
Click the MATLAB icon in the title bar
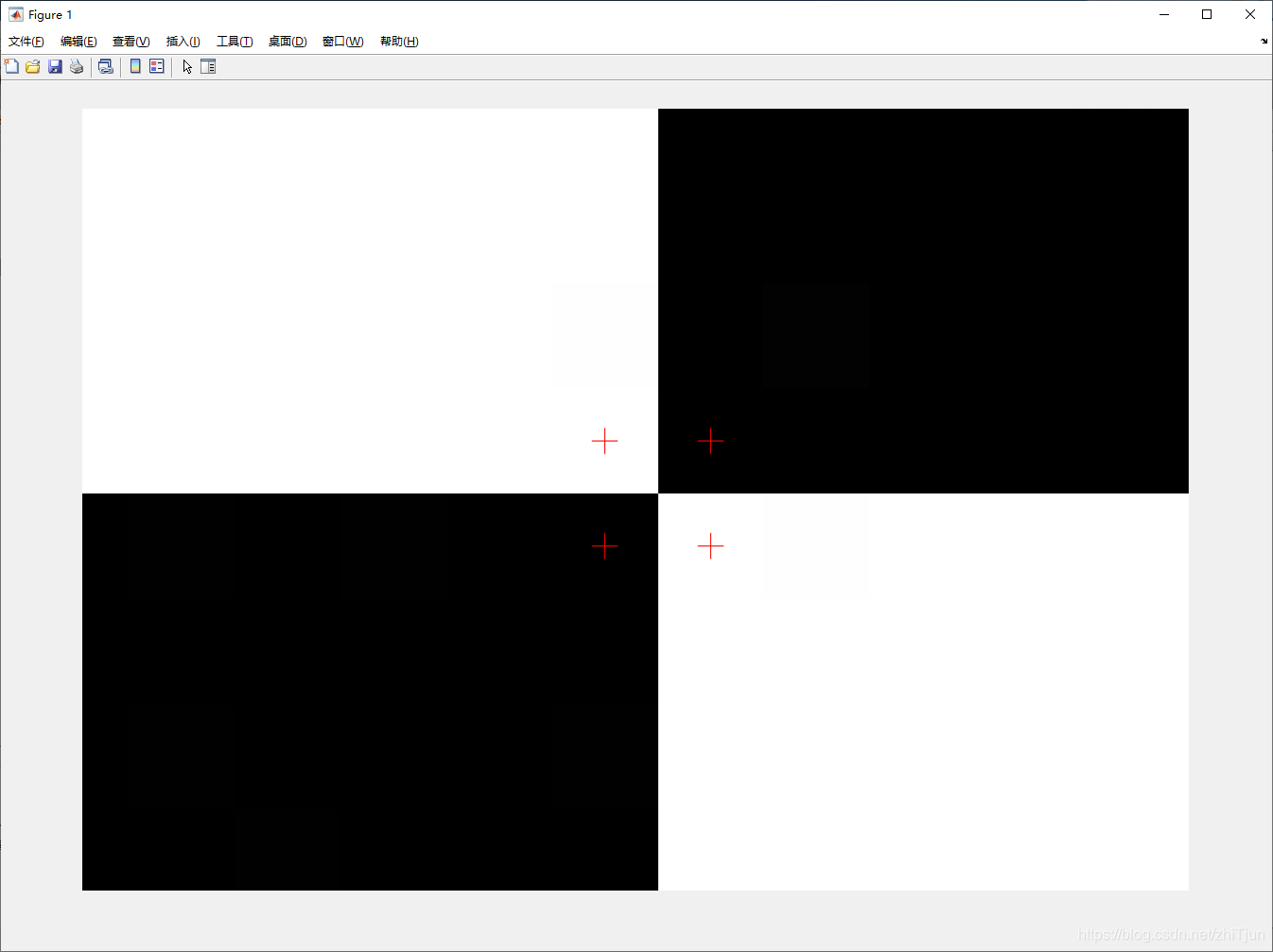[x=16, y=14]
